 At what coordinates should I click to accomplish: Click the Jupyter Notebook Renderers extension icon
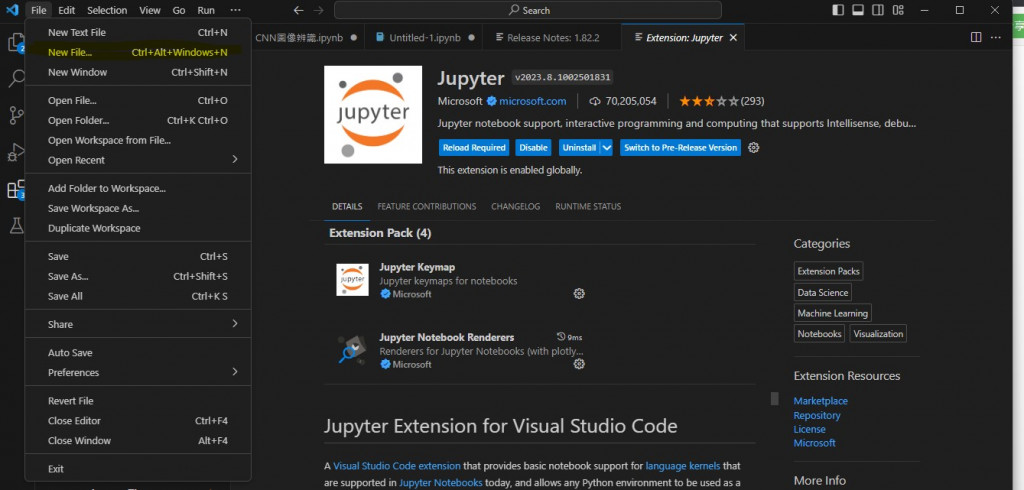[x=353, y=350]
